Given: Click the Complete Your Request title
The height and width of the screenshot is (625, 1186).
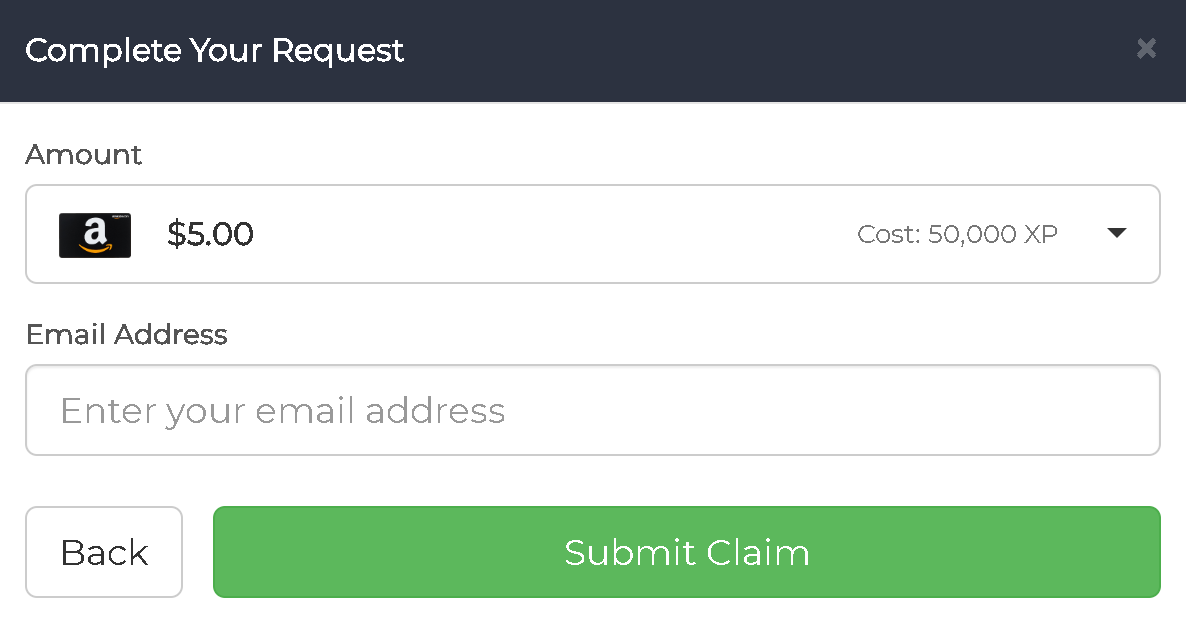Looking at the screenshot, I should [214, 50].
